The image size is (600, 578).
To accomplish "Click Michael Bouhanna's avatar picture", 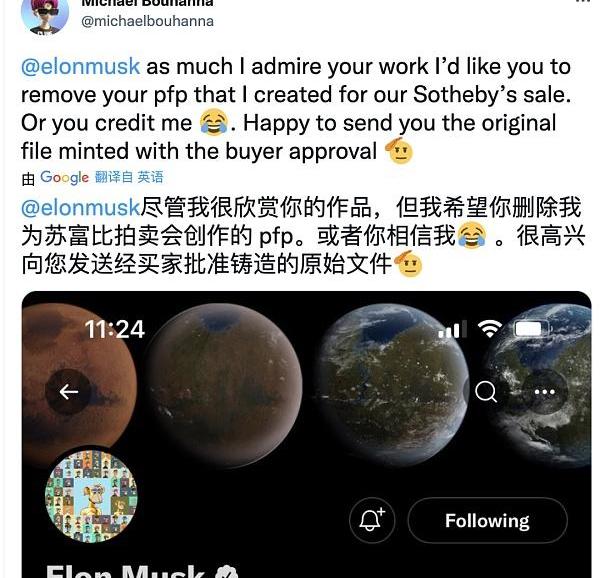I will tap(45, 15).
